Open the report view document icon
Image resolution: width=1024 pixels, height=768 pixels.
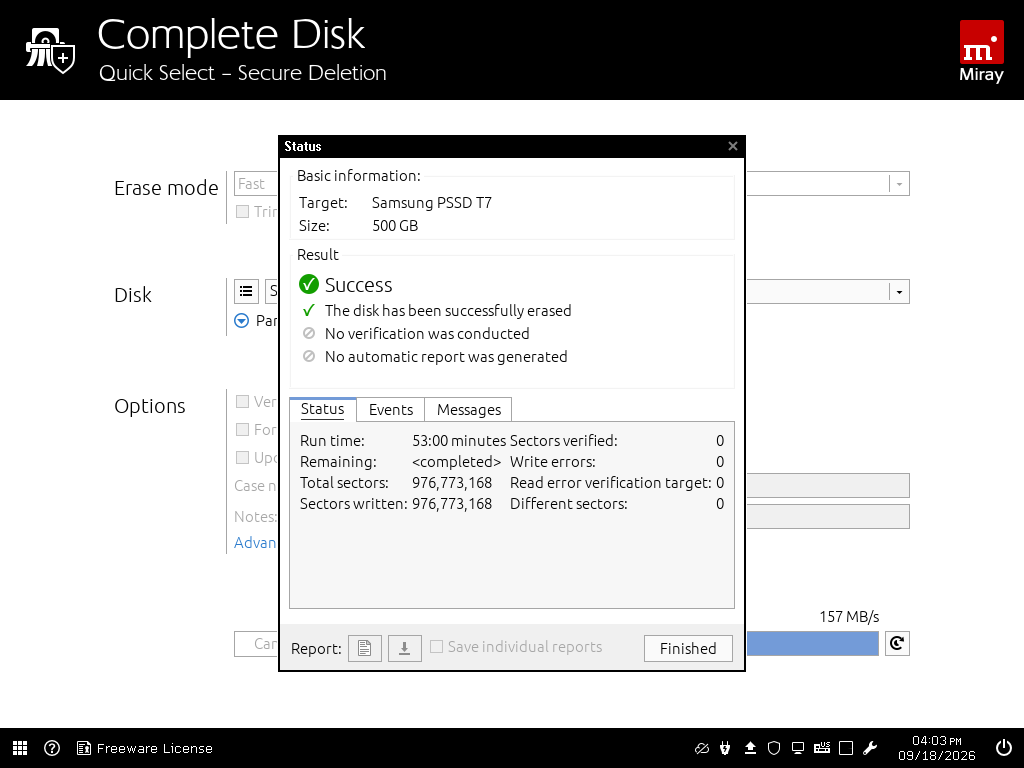point(364,648)
